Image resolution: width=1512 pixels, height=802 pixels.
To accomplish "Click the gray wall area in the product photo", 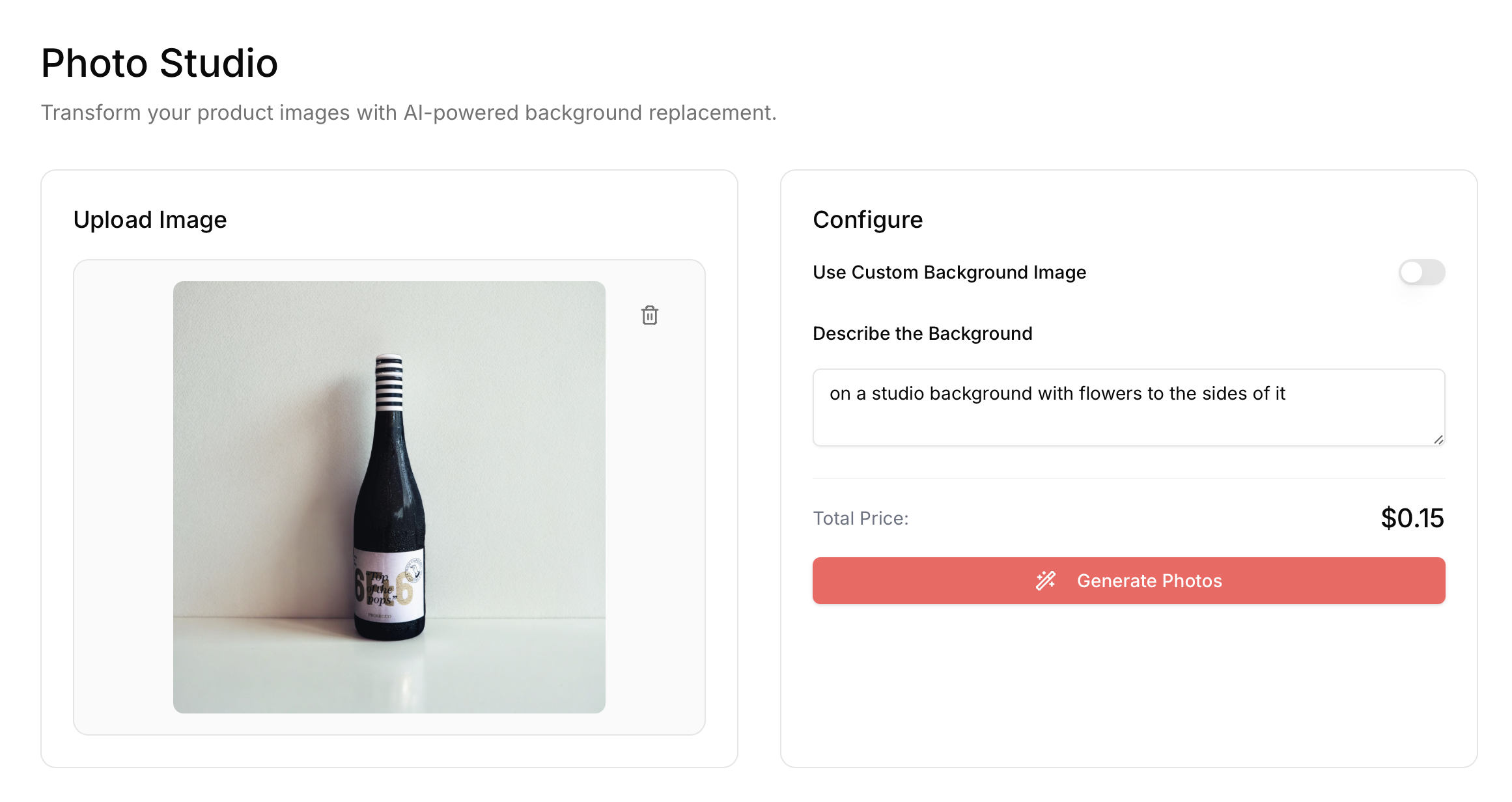I will coord(260,391).
